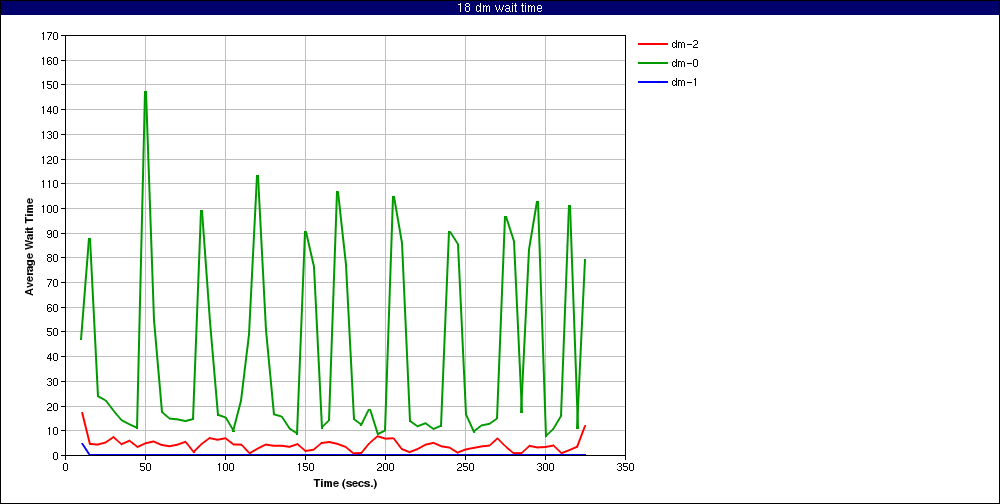Click the x-axis value 300
The image size is (1000, 504).
(x=545, y=467)
